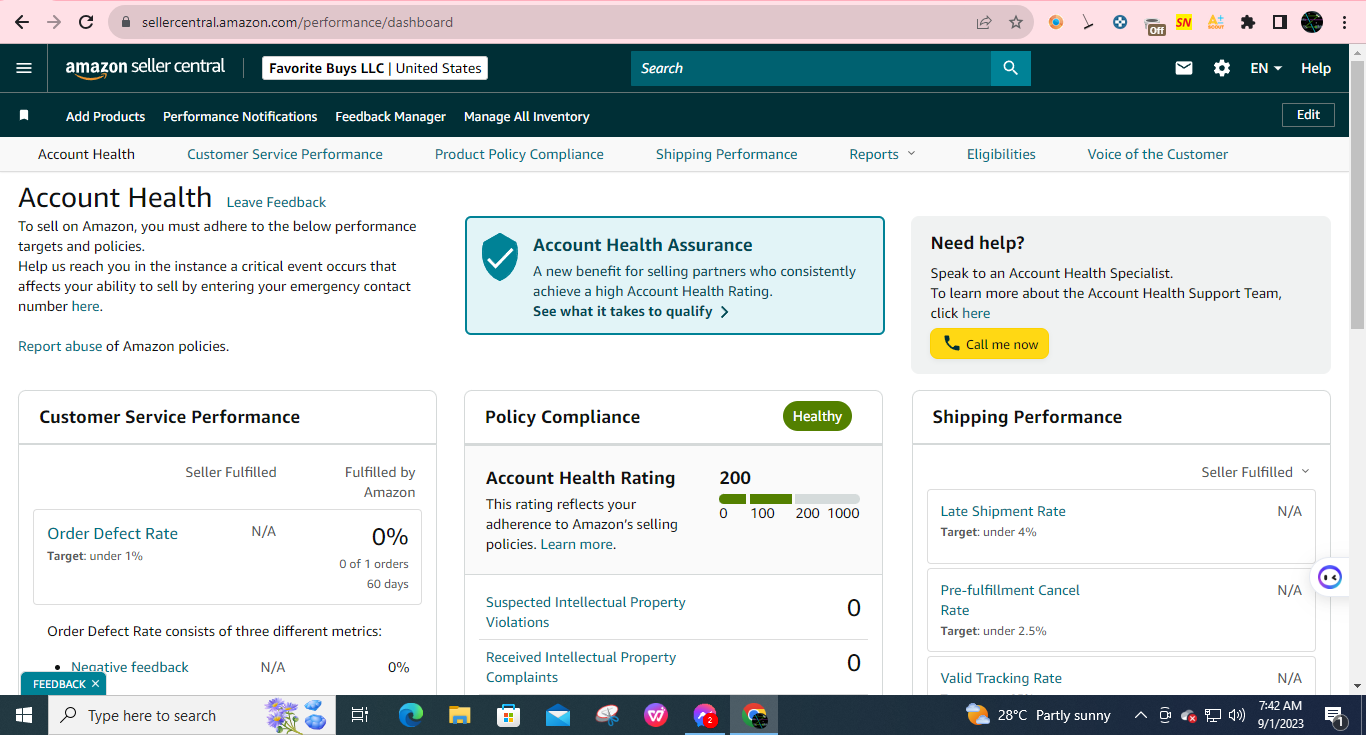Click the browser forward arrow
Image resolution: width=1366 pixels, height=735 pixels.
[x=54, y=22]
